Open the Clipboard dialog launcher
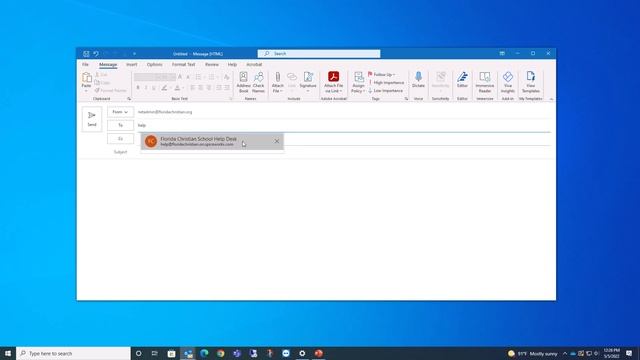This screenshot has height=360, width=640. tap(129, 99)
